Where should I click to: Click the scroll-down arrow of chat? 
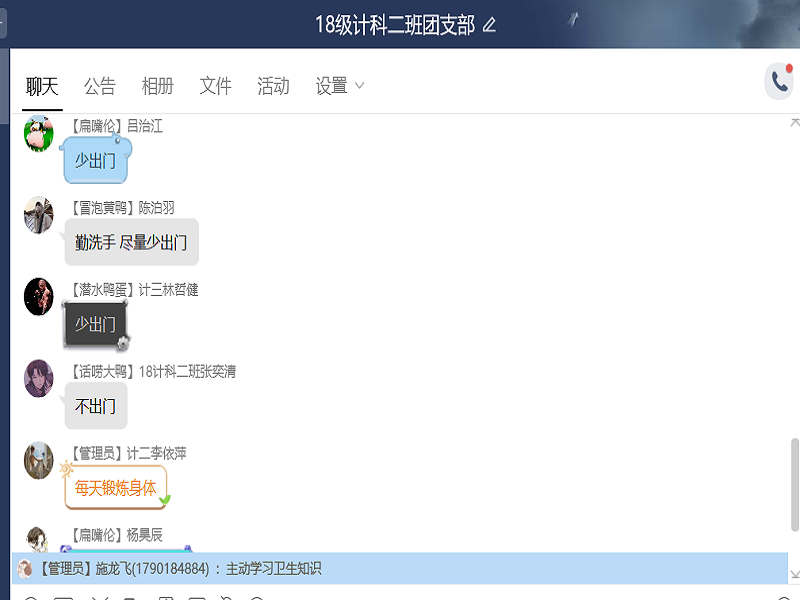click(x=794, y=574)
